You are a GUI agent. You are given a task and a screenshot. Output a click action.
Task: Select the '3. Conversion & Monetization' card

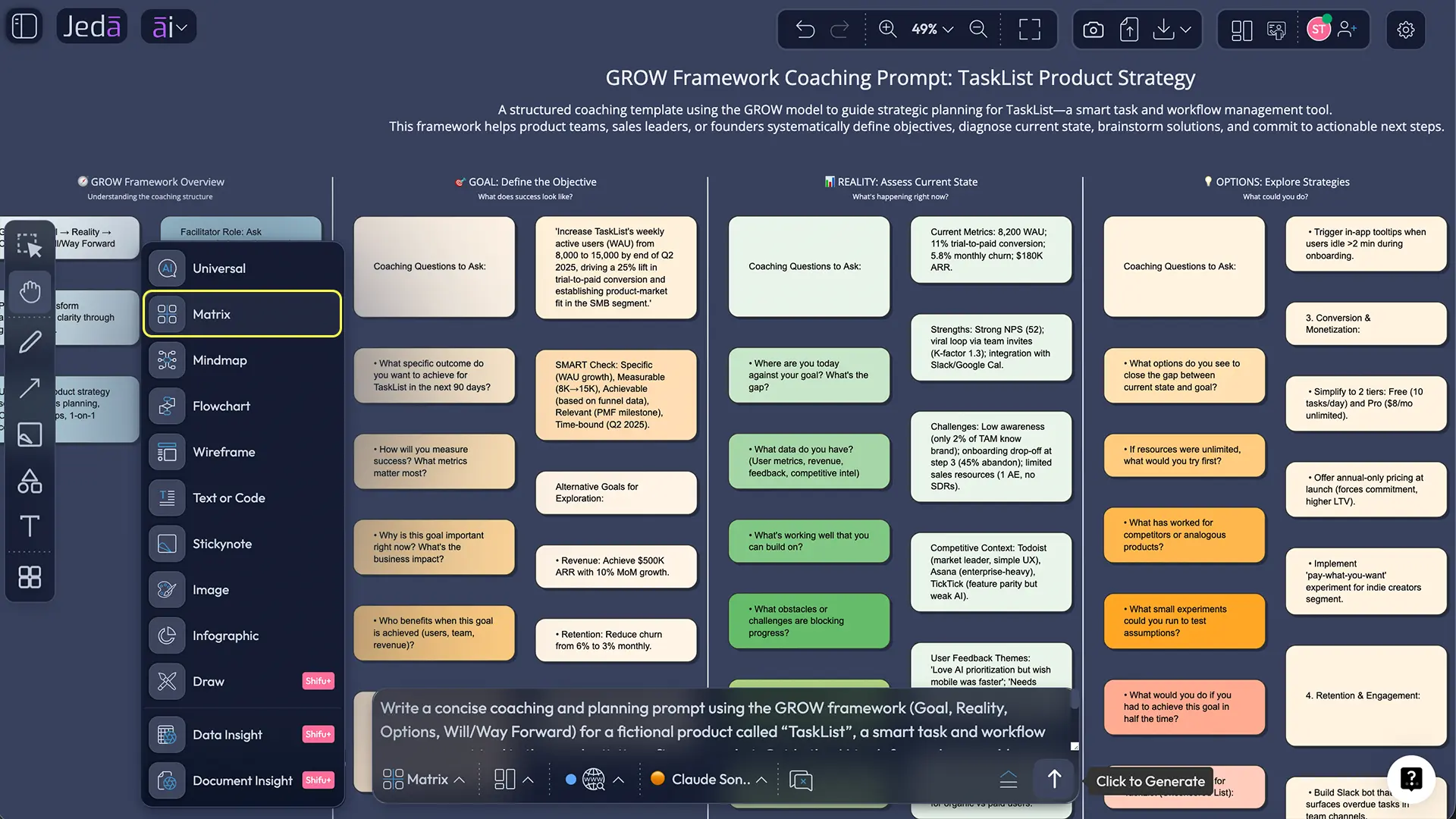click(1366, 324)
